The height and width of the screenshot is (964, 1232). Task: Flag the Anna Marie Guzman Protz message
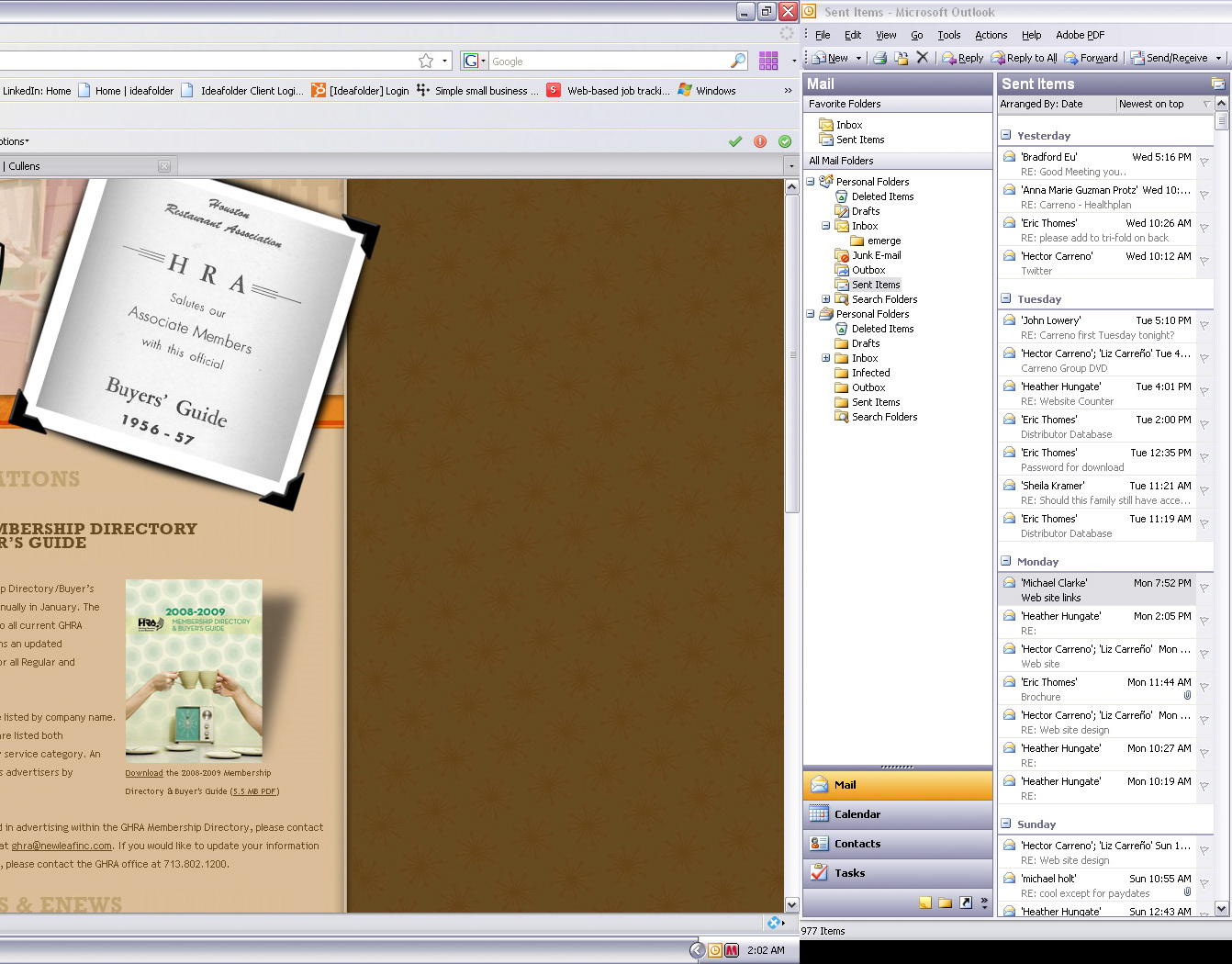point(1204,196)
